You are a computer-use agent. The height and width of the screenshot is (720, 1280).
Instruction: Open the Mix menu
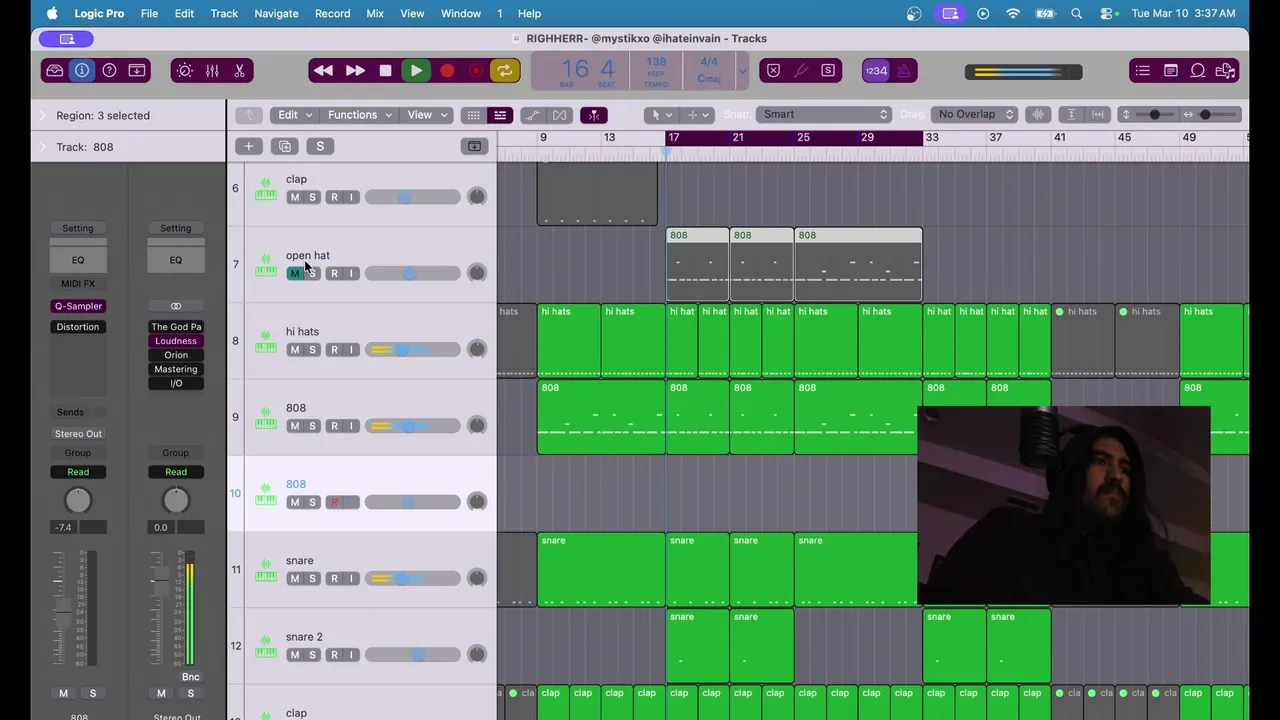click(x=375, y=13)
